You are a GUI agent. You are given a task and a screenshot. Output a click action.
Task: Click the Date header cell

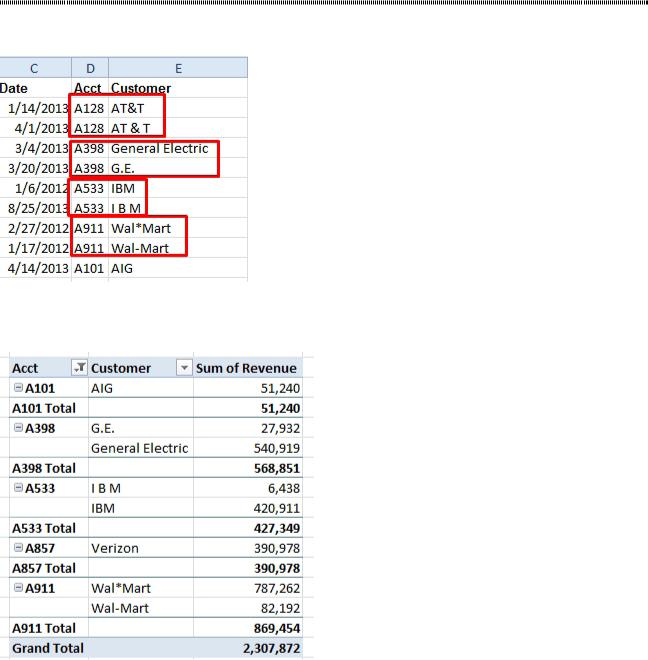point(35,88)
